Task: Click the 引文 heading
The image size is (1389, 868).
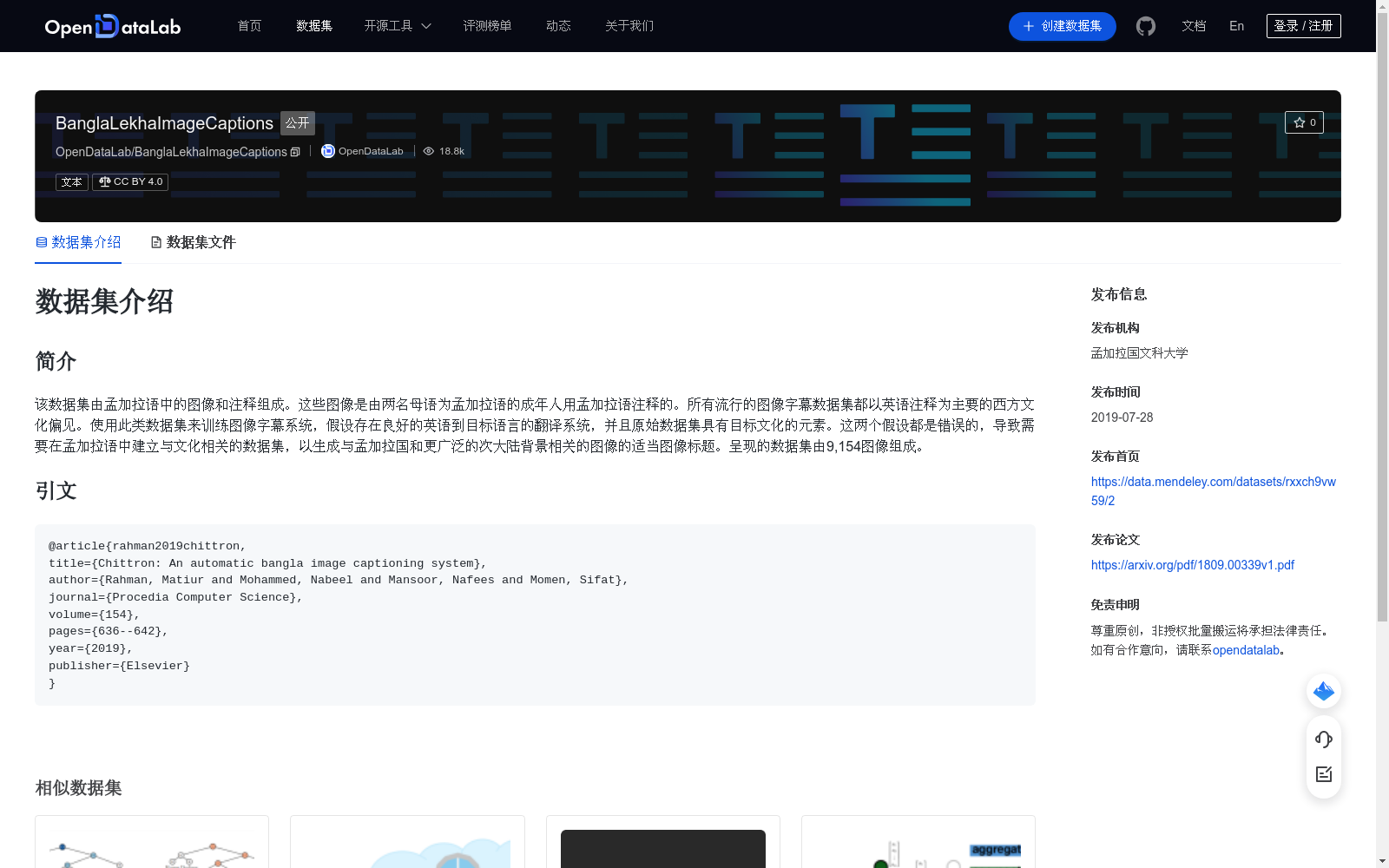Action: click(56, 491)
